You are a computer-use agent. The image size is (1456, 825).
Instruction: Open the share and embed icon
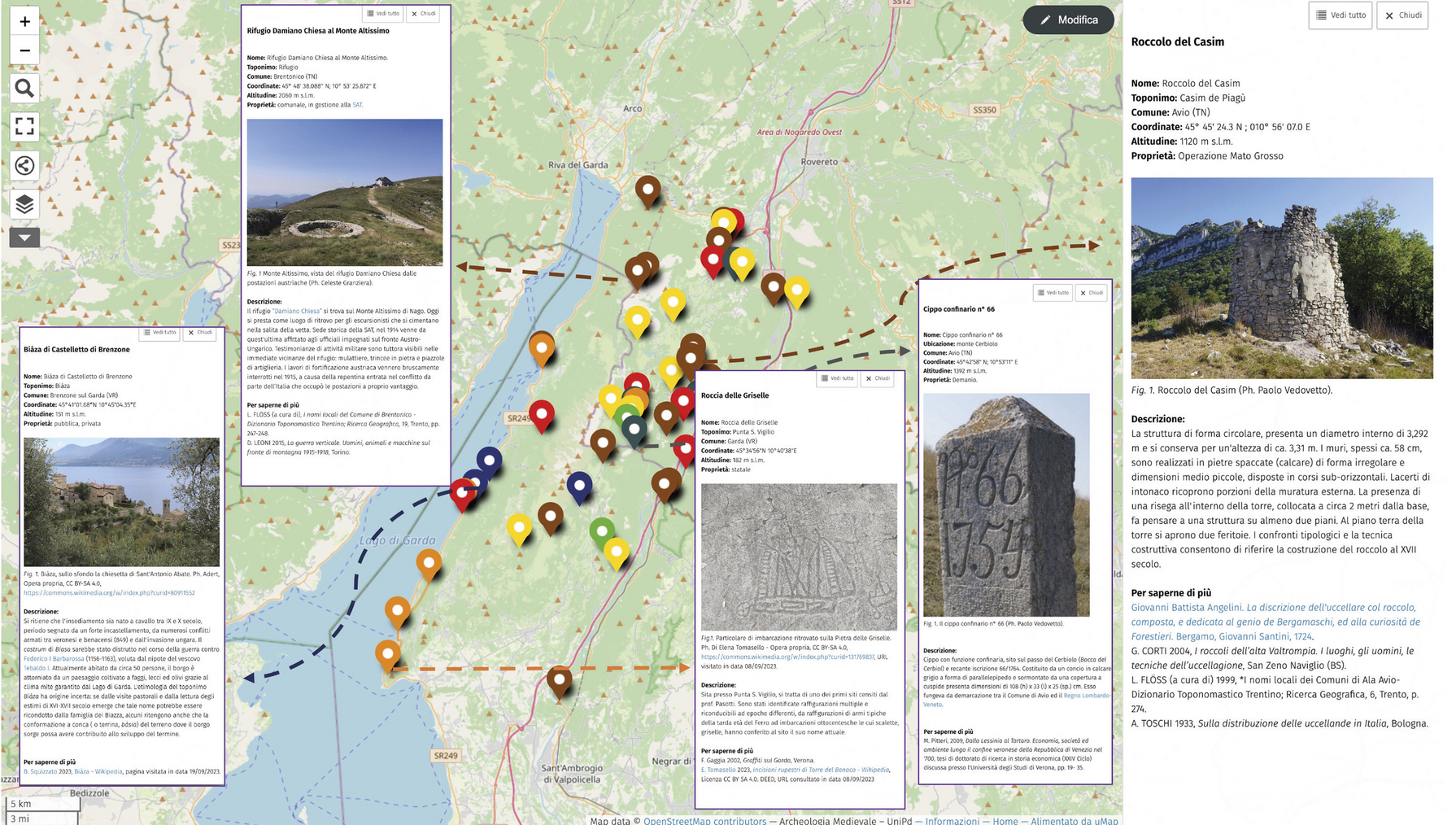point(24,166)
